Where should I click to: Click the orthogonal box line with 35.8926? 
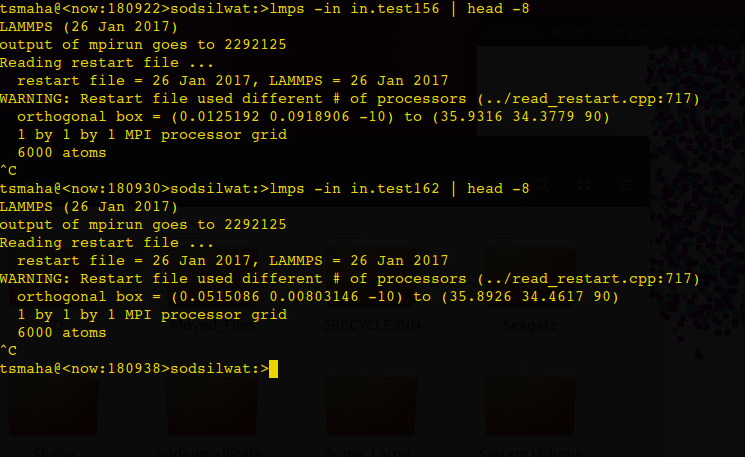pos(318,297)
